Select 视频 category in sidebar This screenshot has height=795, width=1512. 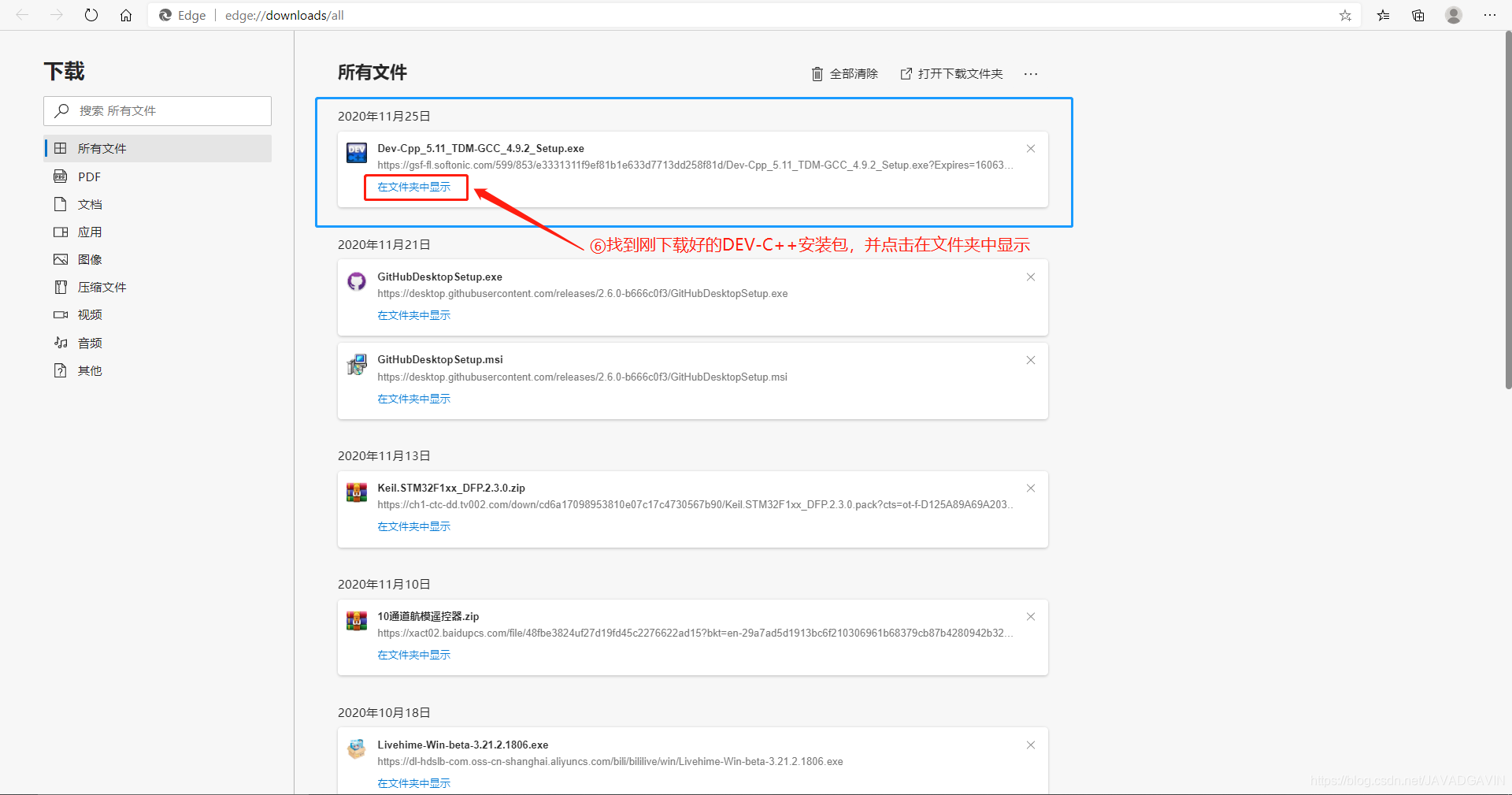coord(157,314)
